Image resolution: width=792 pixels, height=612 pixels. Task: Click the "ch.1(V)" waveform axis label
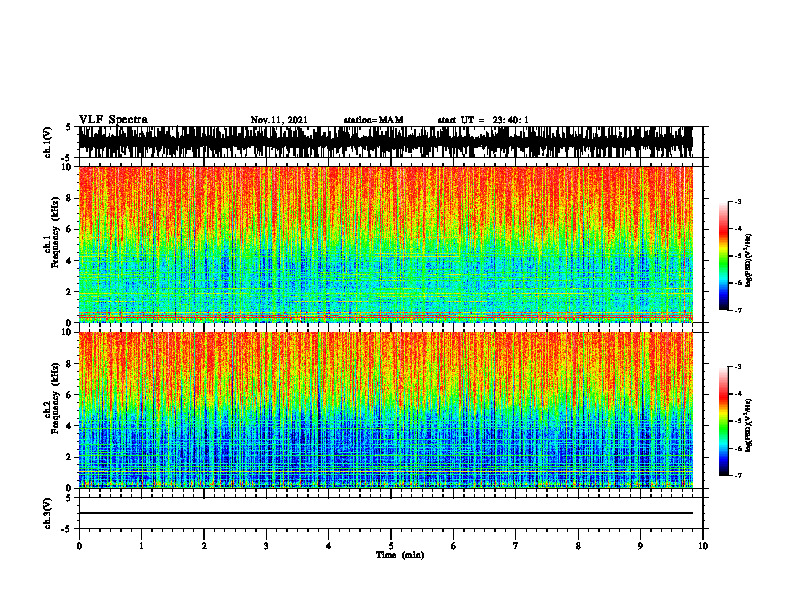(47, 142)
